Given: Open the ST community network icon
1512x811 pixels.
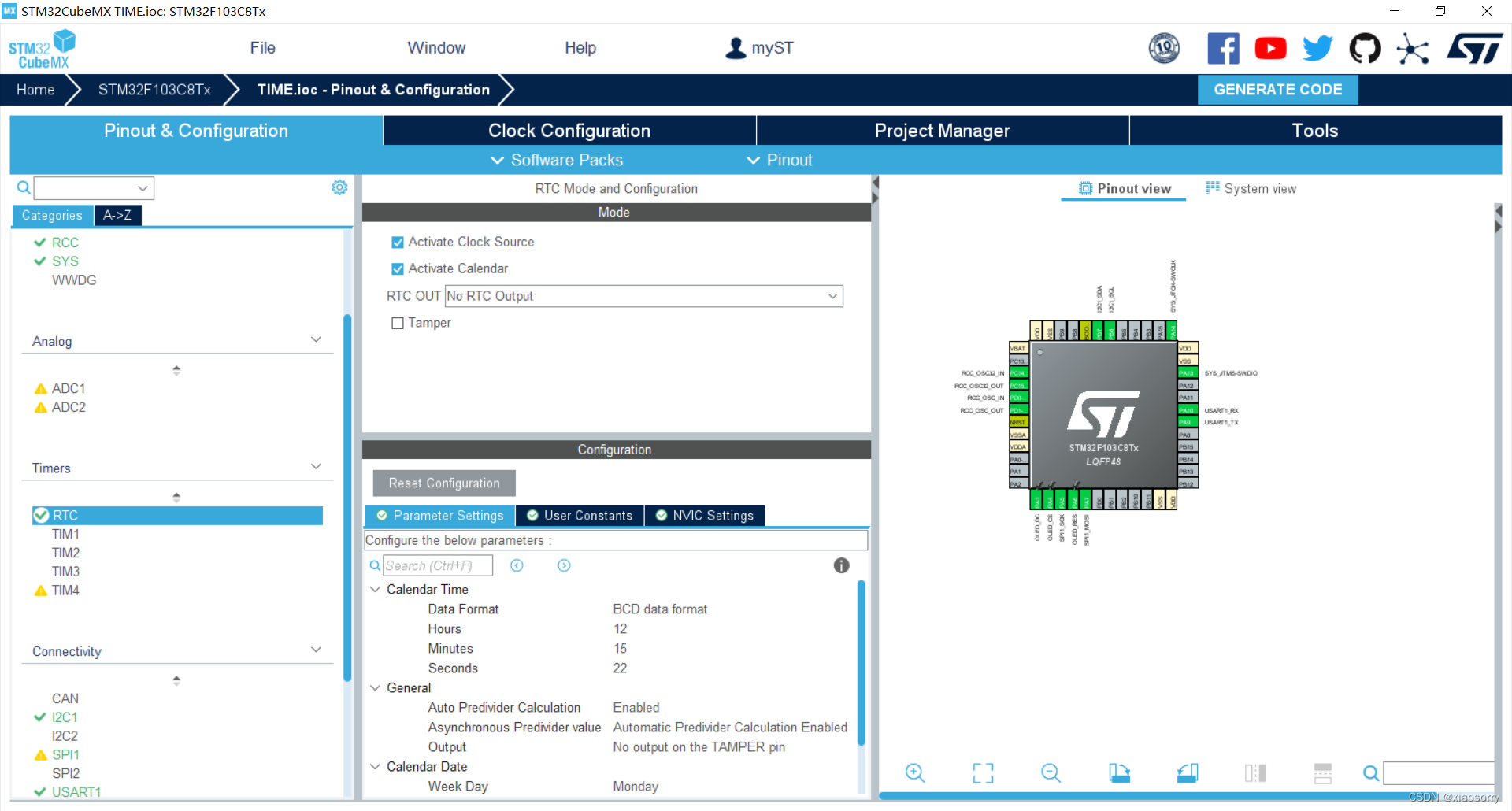Looking at the screenshot, I should coord(1413,49).
